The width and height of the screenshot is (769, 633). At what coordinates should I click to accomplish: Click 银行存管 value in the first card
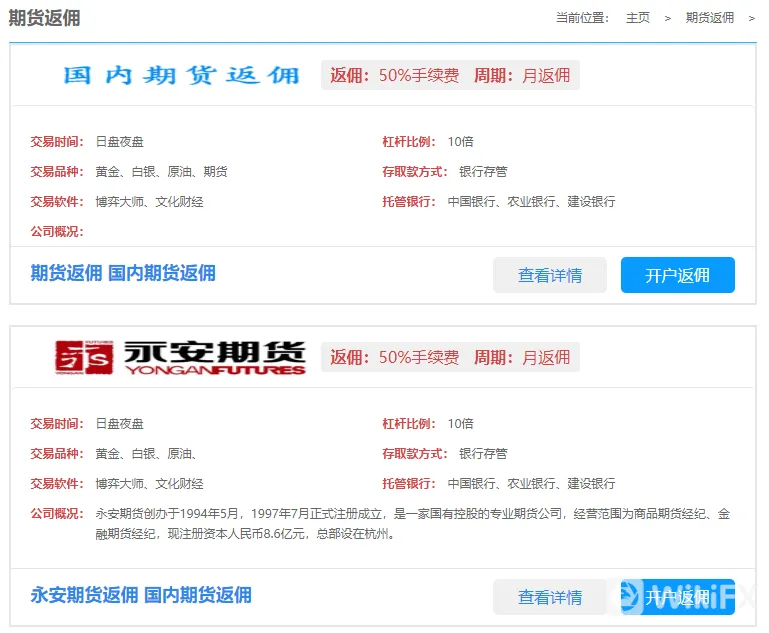483,172
